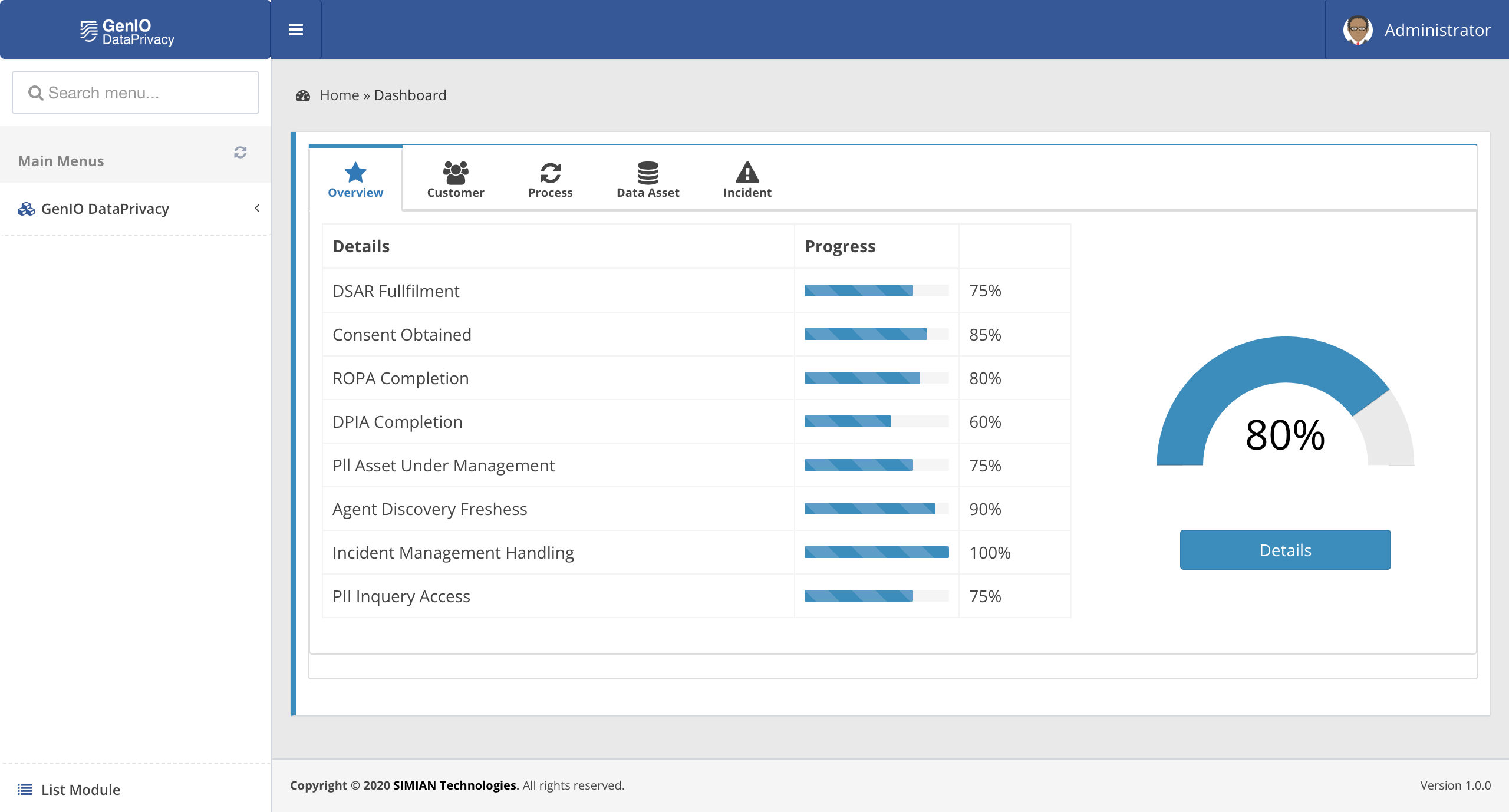The image size is (1509, 812).
Task: Select PII Inquery Access label
Action: 401,596
